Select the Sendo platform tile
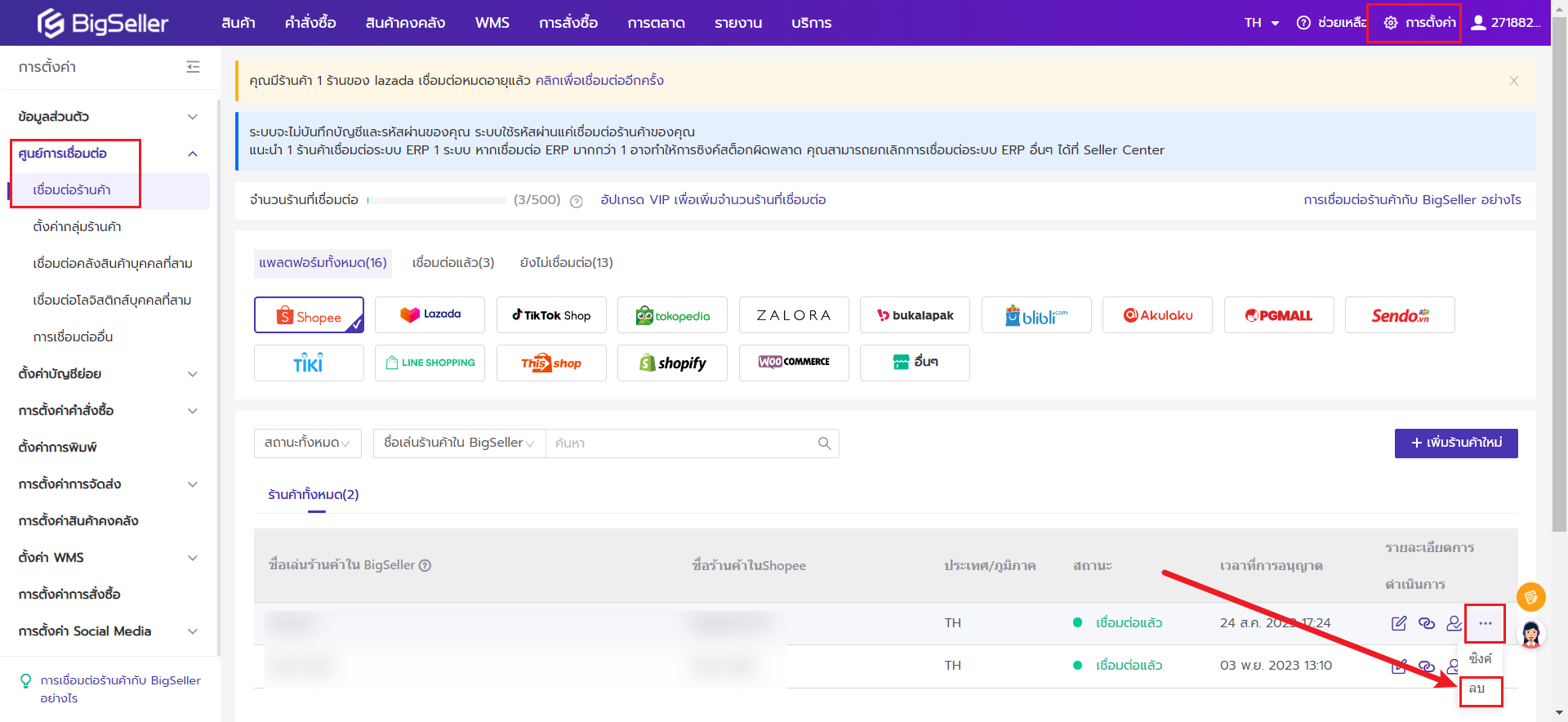Screen dimensions: 1568x722 (1400, 315)
